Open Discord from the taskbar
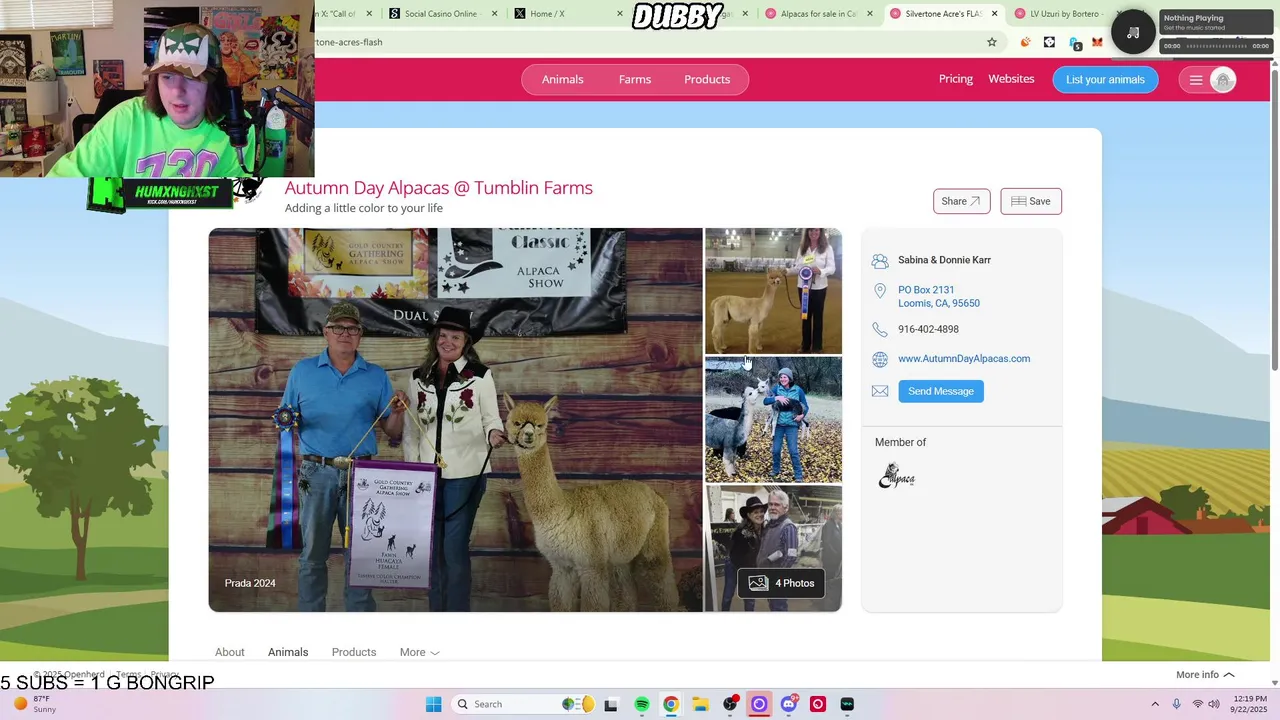Image resolution: width=1280 pixels, height=720 pixels. point(789,704)
